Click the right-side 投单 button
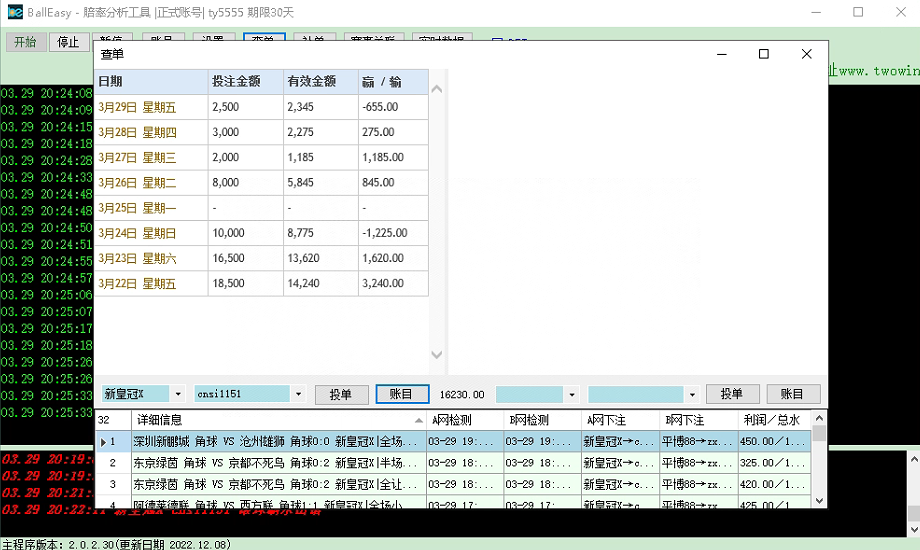This screenshot has width=920, height=550. (x=732, y=395)
